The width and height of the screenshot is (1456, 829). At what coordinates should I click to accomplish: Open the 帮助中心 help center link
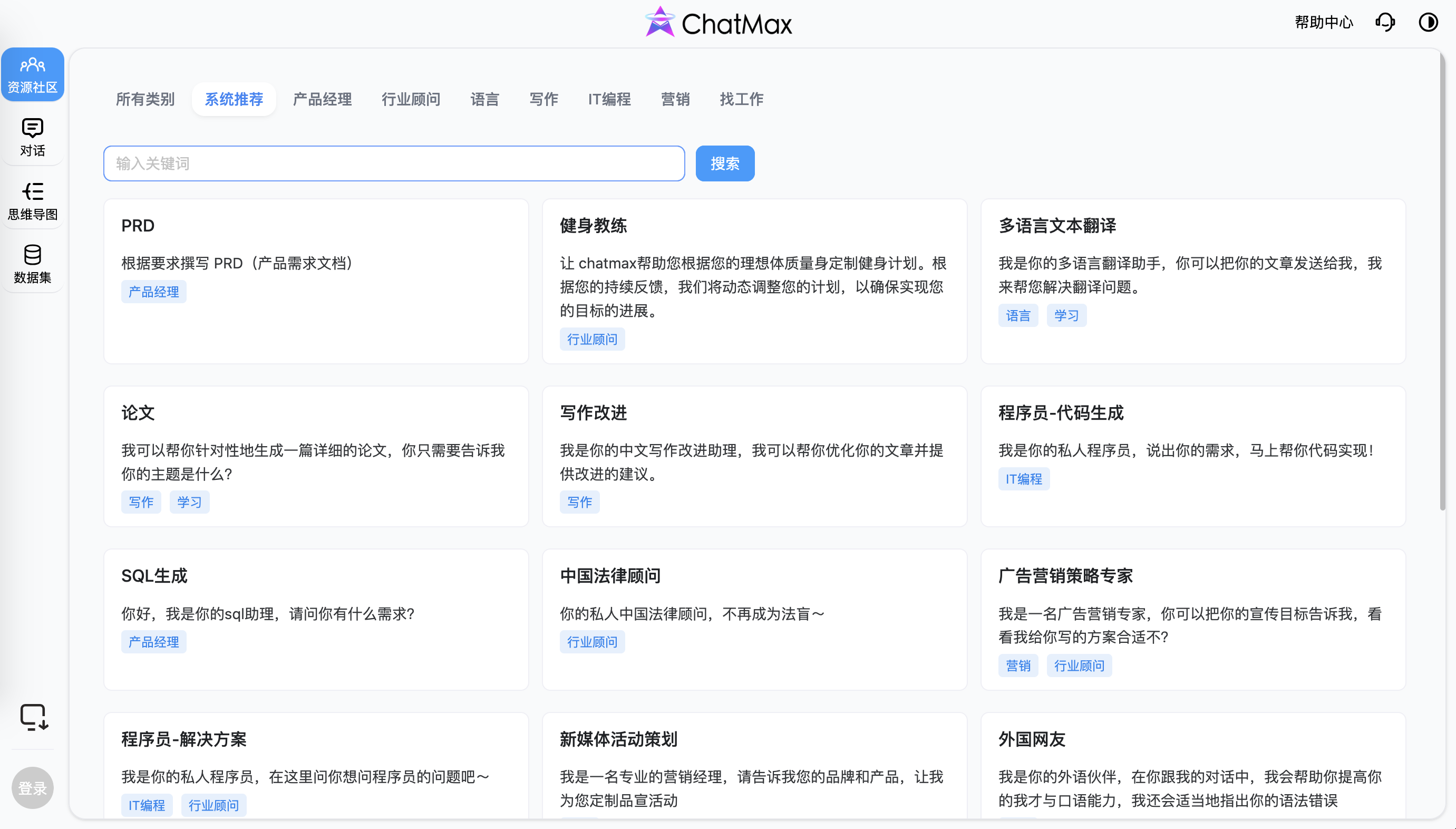[1324, 22]
